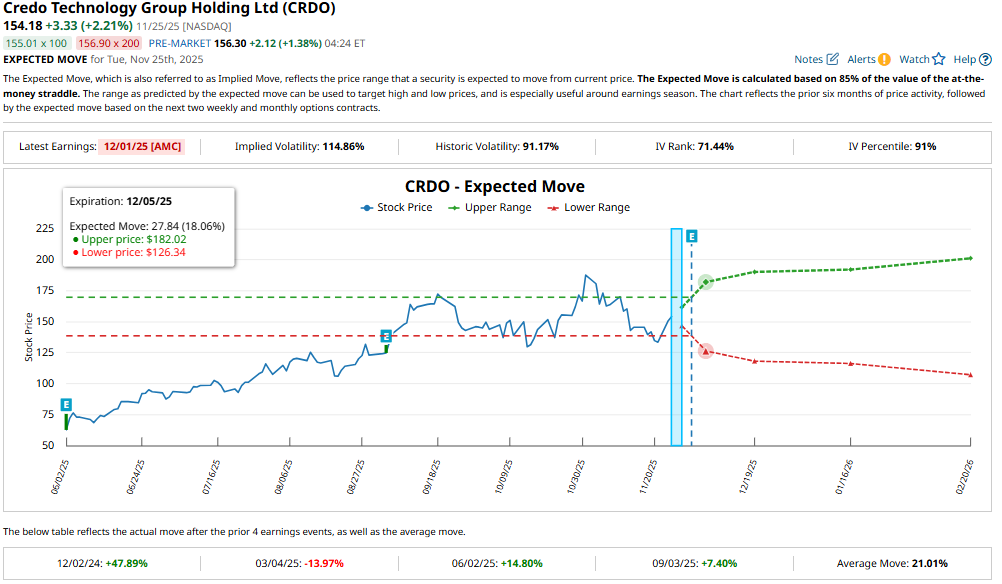
Task: Click the Watch star icon
Action: 938,60
